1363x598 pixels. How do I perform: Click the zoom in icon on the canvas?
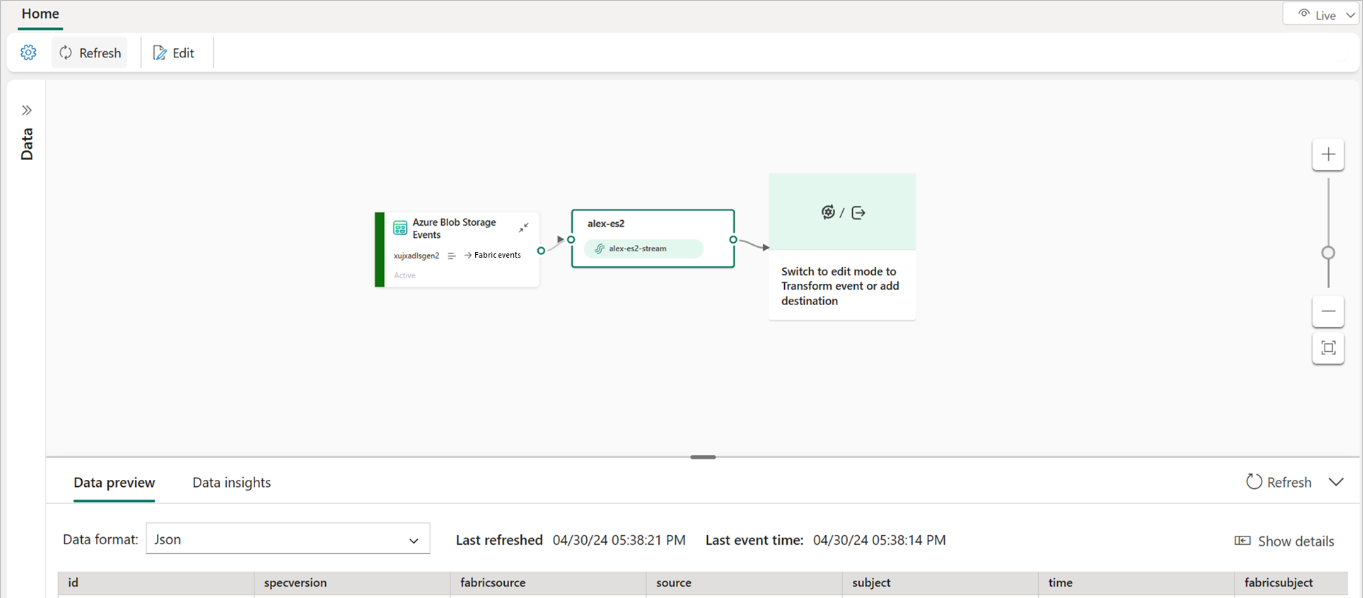coord(1327,154)
